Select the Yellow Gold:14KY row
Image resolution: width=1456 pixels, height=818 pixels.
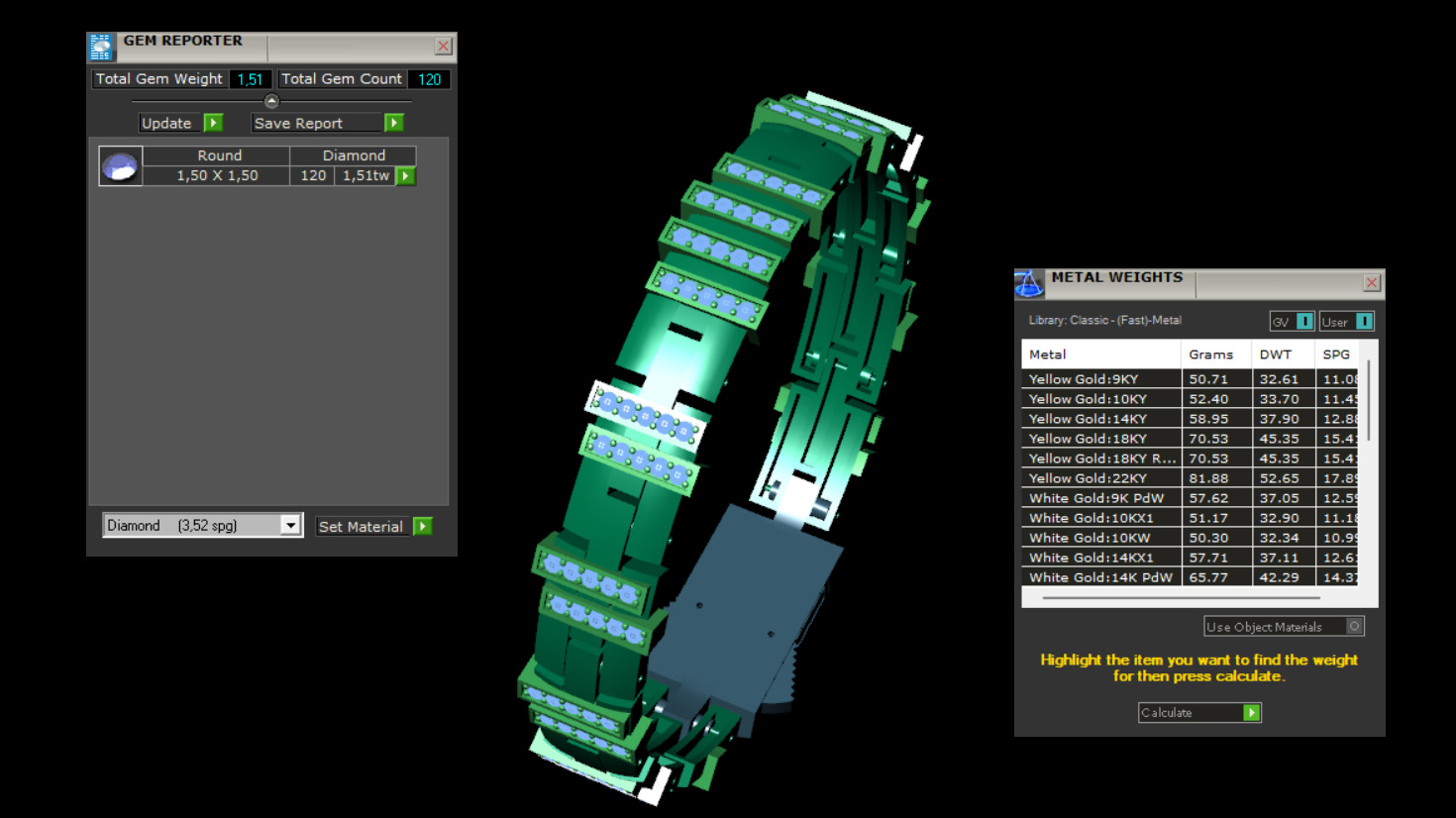[x=1190, y=419]
